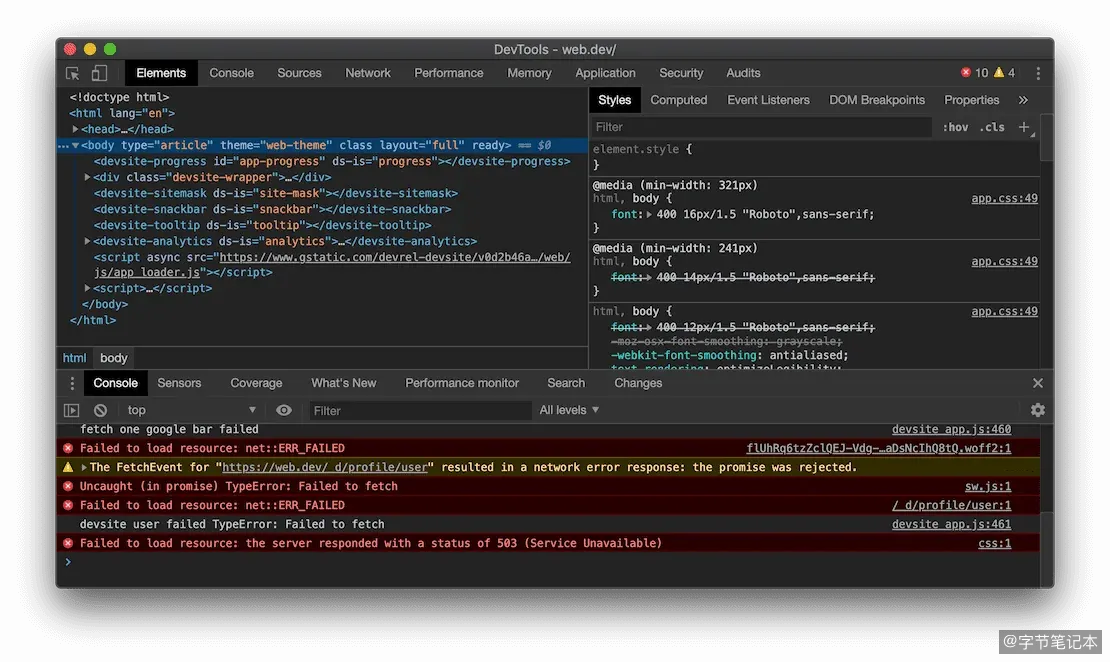Open the Audits tab
The width and height of the screenshot is (1110, 662).
(x=743, y=73)
